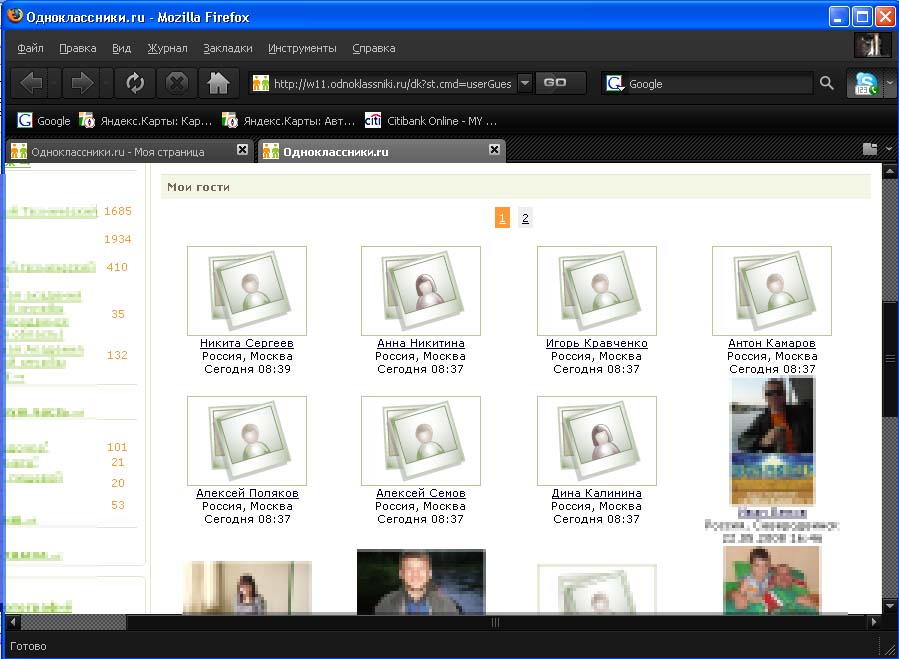Switch to the Моя страница tab

pyautogui.click(x=118, y=152)
